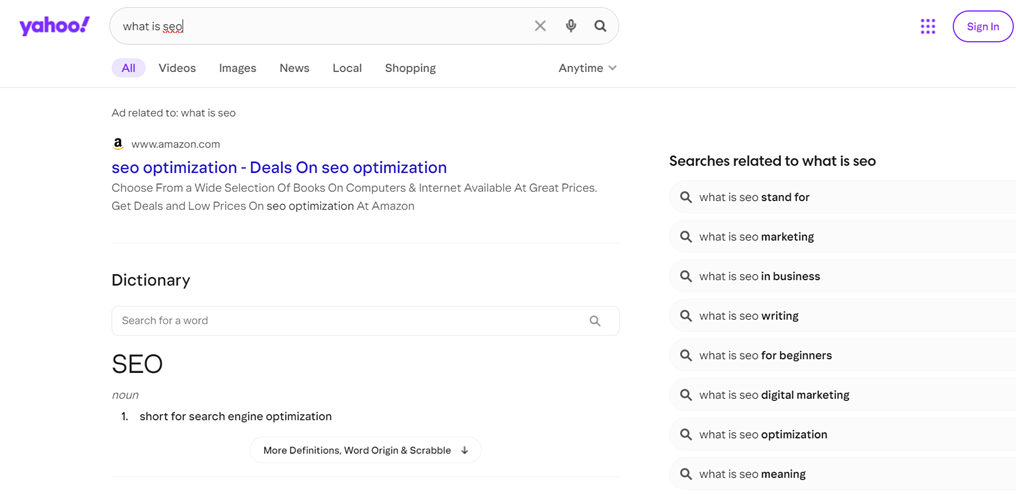The width and height of the screenshot is (1016, 496).
Task: Open the Local tab
Action: pyautogui.click(x=347, y=68)
